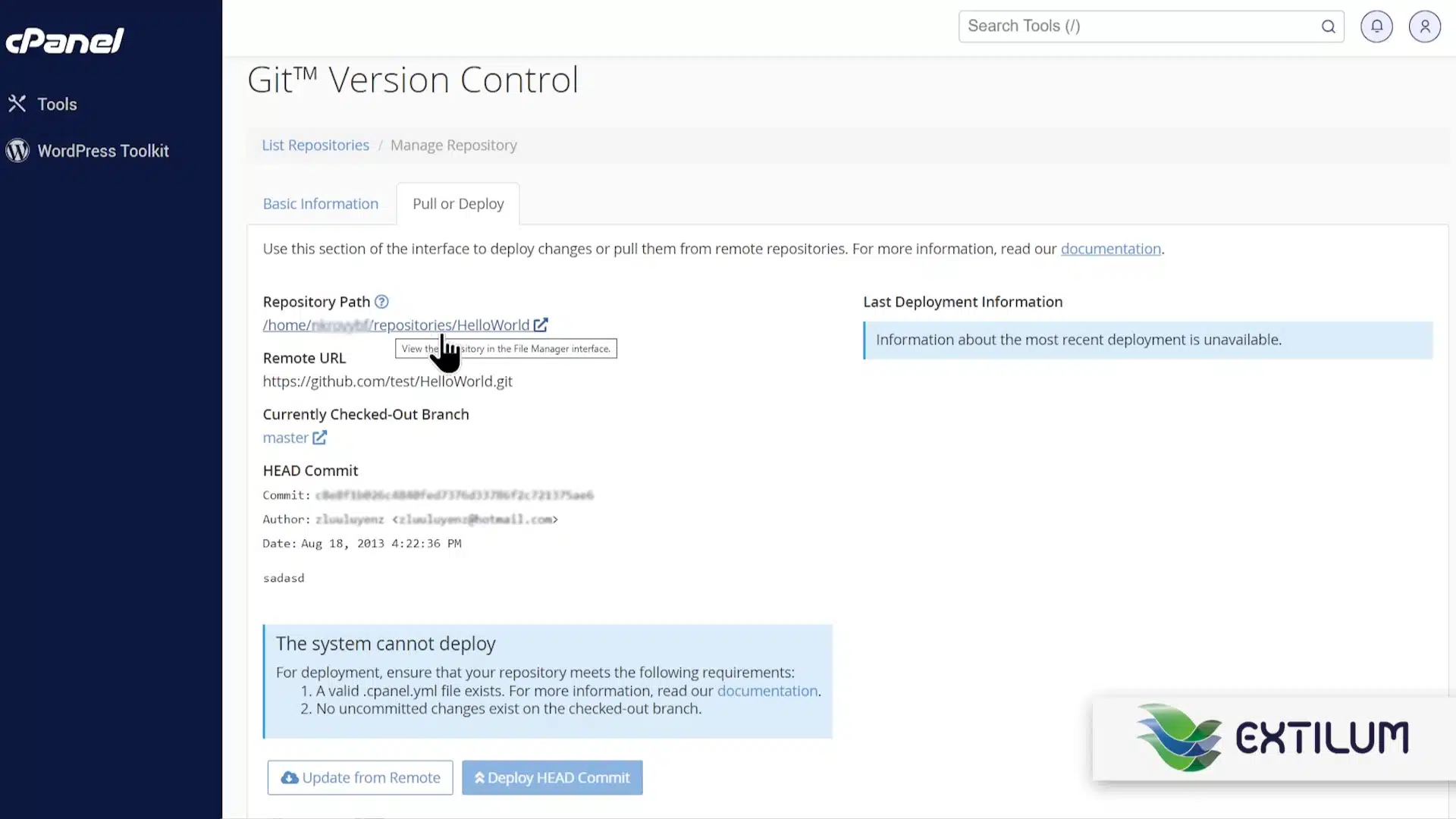Open the top documentation link
Viewport: 1456px width, 819px height.
(1110, 249)
